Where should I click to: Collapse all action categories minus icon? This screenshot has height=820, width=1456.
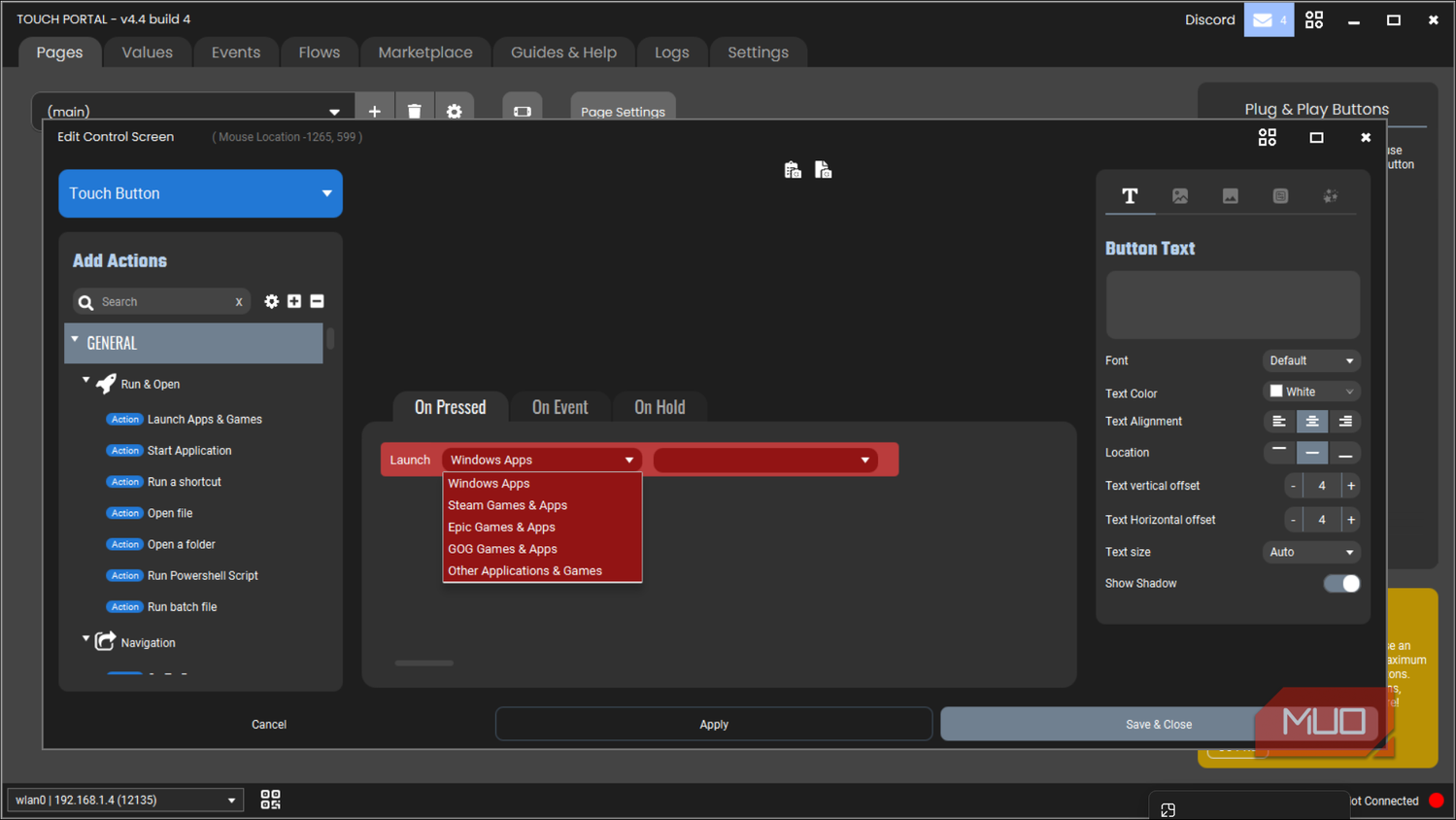pyautogui.click(x=317, y=301)
